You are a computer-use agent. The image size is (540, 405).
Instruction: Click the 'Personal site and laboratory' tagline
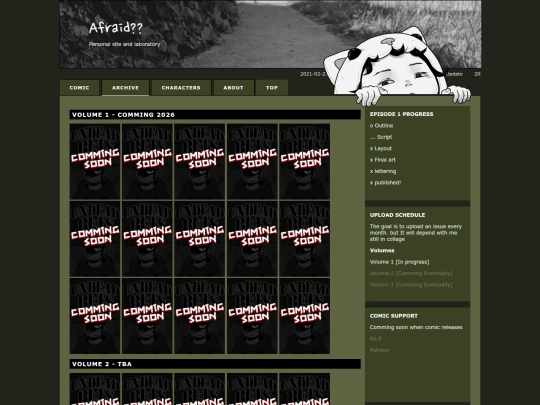(x=124, y=44)
